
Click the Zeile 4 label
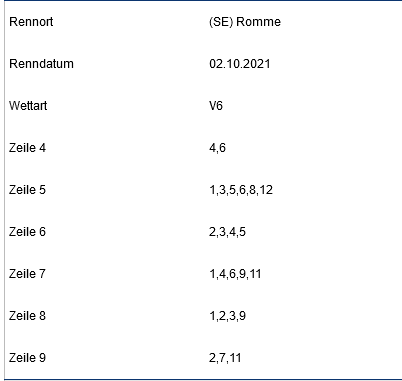(27, 148)
